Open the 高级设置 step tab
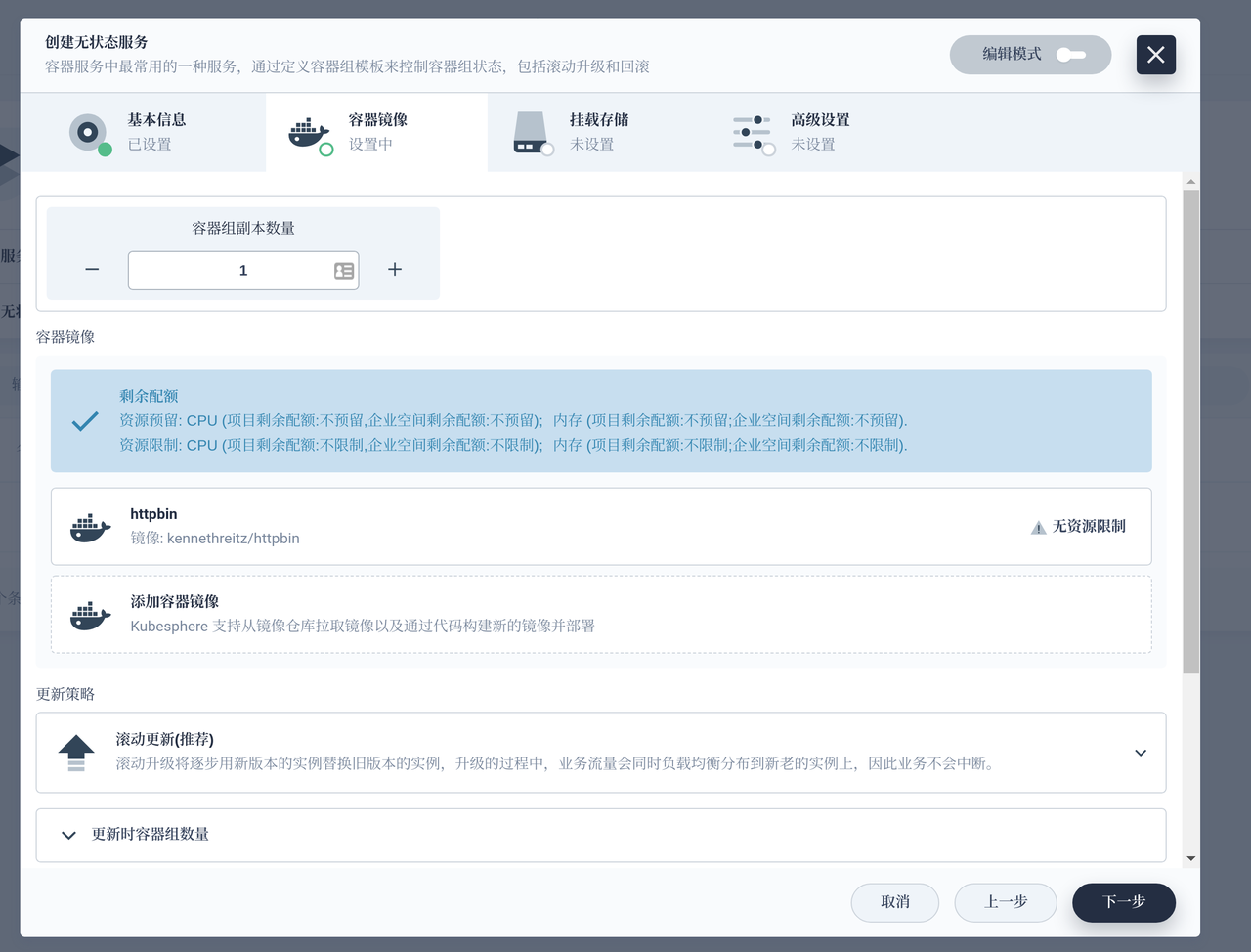Viewport: 1251px width, 952px height. 819,132
